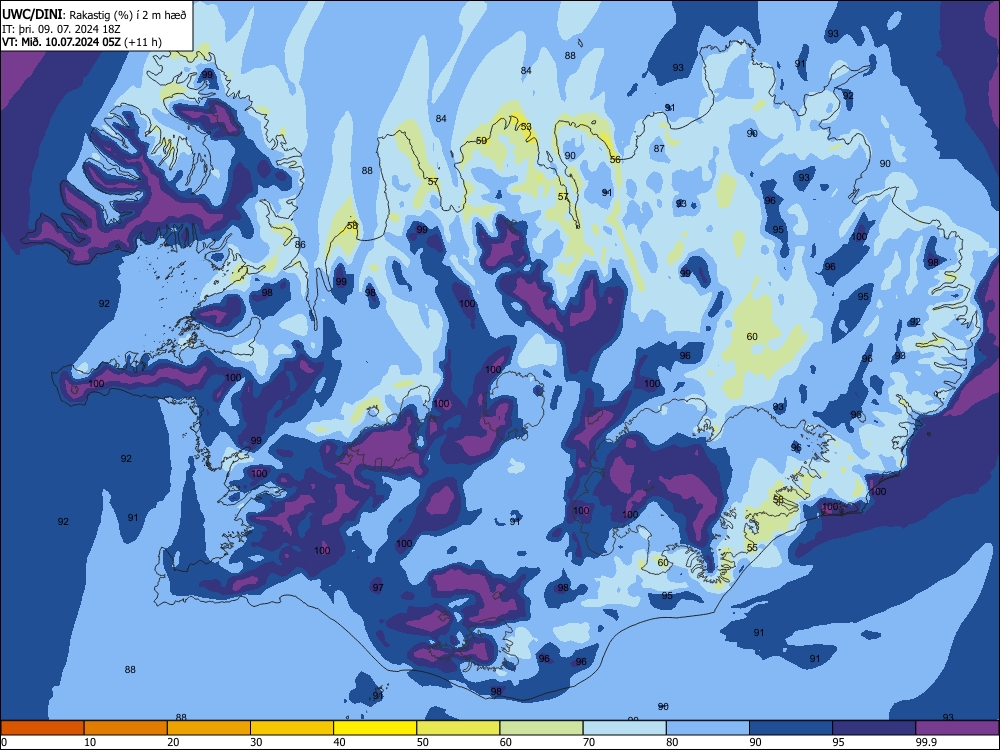Click the '10' legend tick label
This screenshot has width=1000, height=750.
coord(90,742)
